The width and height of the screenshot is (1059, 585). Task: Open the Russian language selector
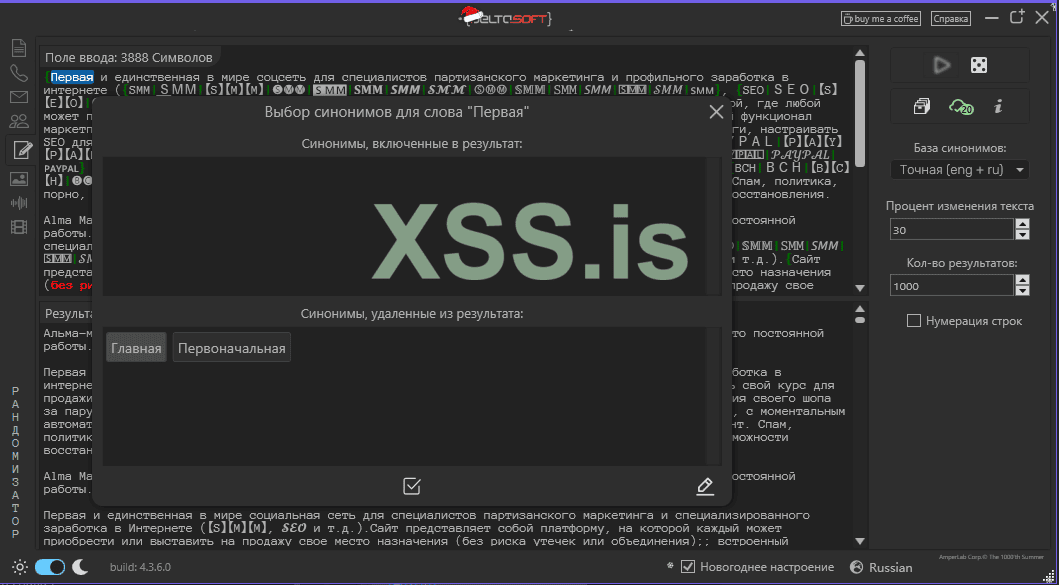[890, 567]
